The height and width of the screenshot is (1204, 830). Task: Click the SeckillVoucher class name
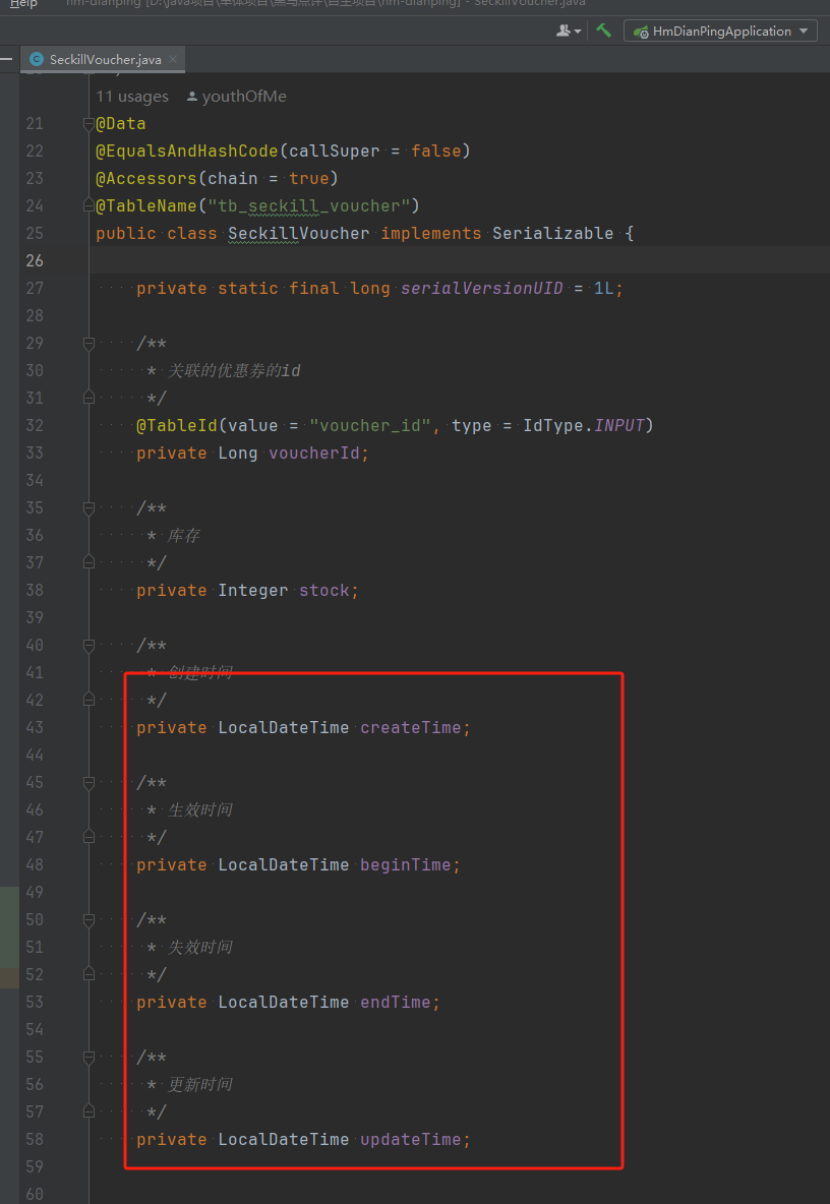coord(299,233)
